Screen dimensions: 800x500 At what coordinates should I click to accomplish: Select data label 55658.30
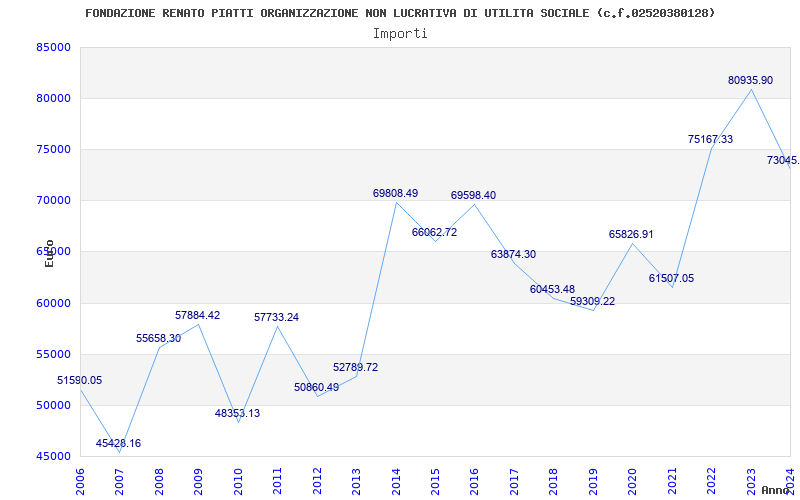[x=158, y=338]
